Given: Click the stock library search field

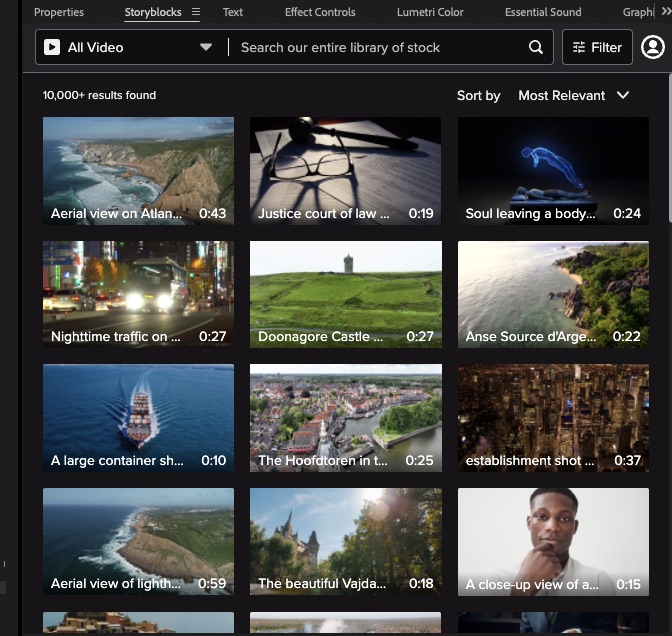Looking at the screenshot, I should coord(380,47).
